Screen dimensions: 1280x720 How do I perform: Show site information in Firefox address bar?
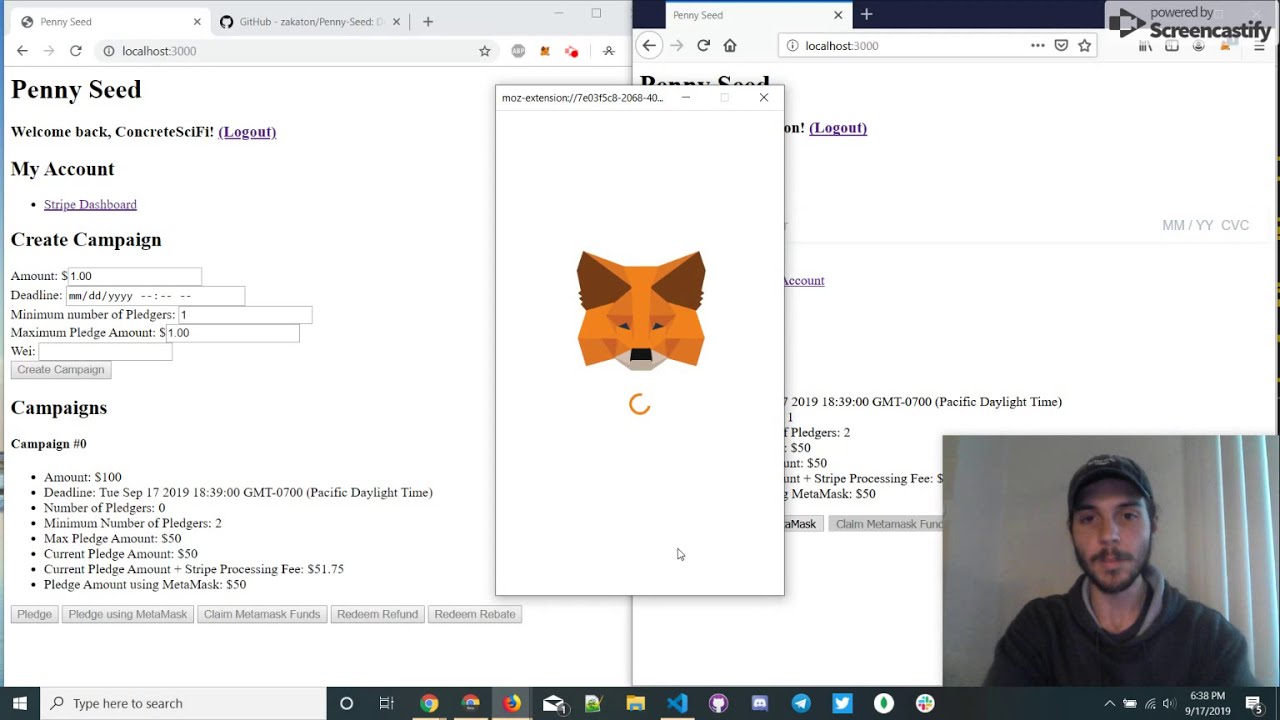793,45
